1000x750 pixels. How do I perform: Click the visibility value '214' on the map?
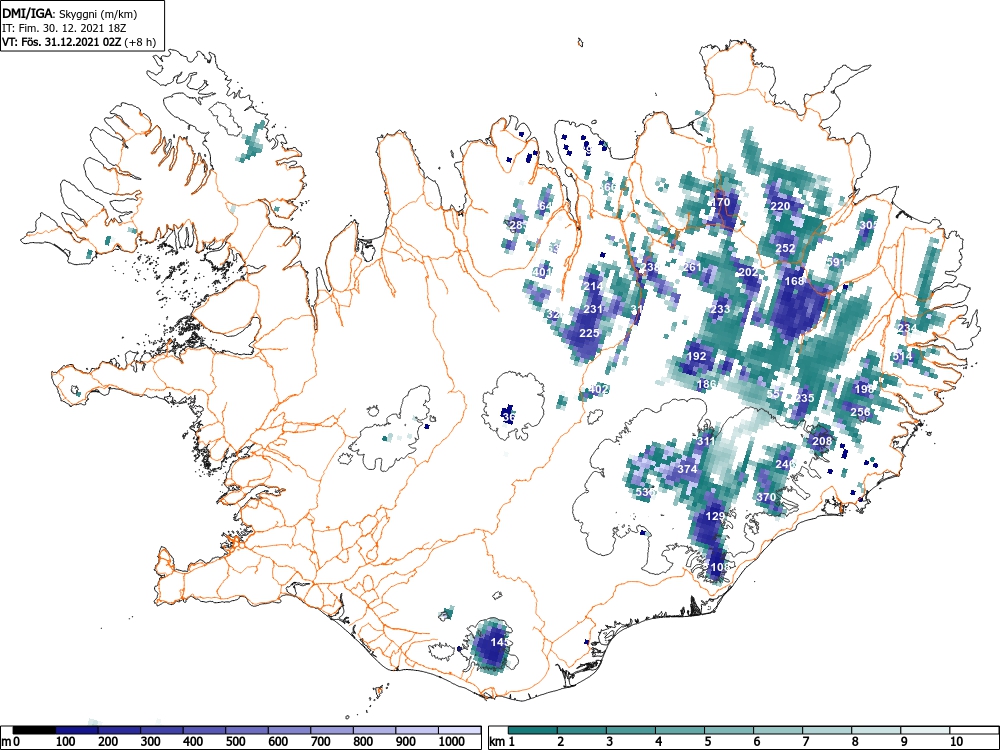[593, 286]
